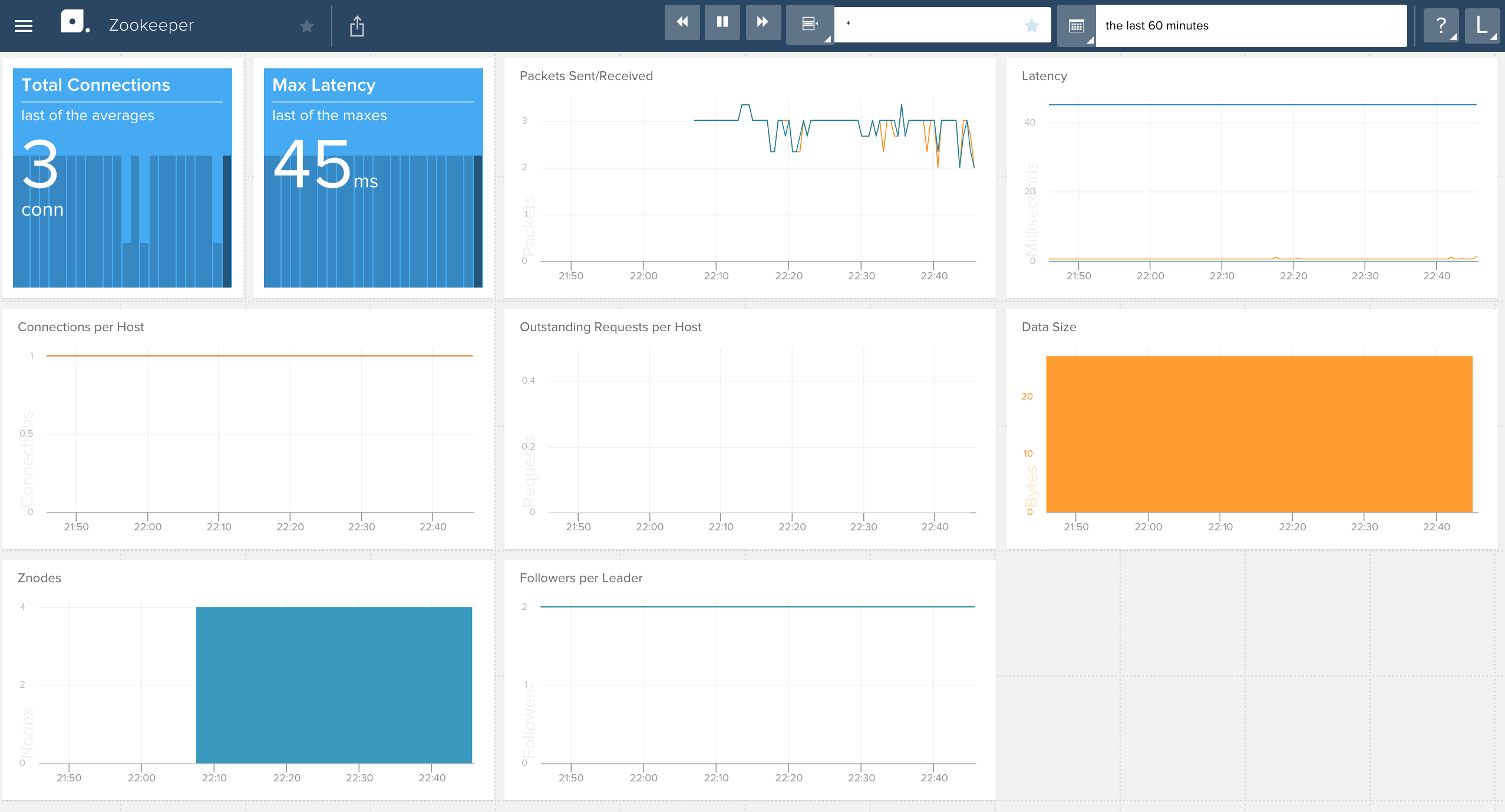Viewport: 1505px width, 812px height.
Task: Select 22:40 tick in Latency chart
Action: [x=1437, y=276]
